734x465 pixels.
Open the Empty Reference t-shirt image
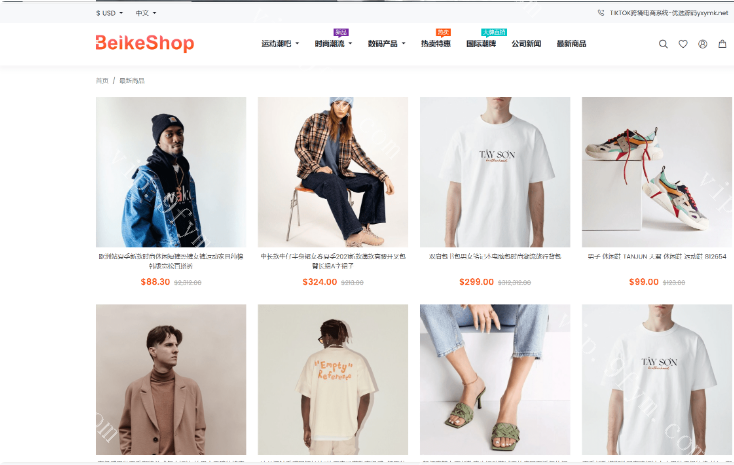pyautogui.click(x=333, y=379)
